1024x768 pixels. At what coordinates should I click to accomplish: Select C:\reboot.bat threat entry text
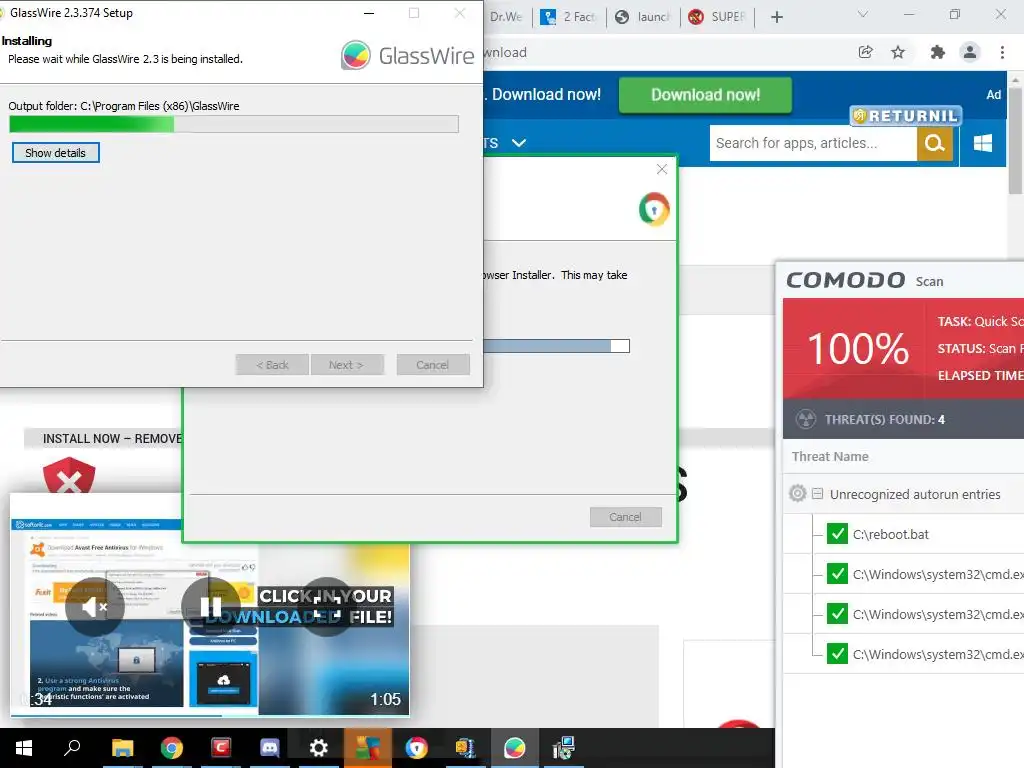click(890, 534)
